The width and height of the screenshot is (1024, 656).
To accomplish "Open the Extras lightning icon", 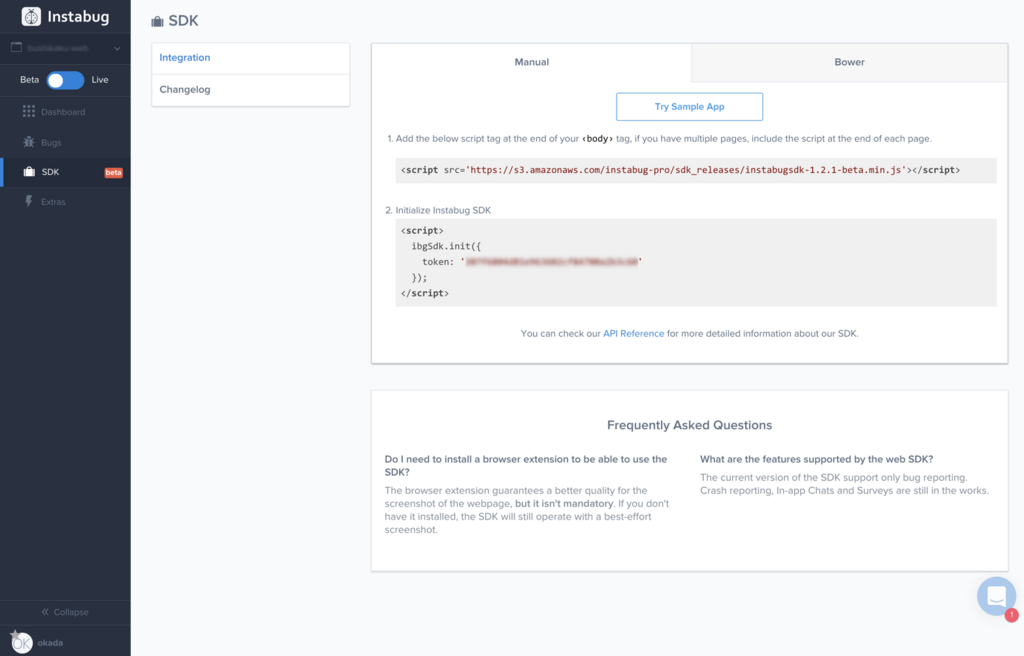I will click(29, 201).
